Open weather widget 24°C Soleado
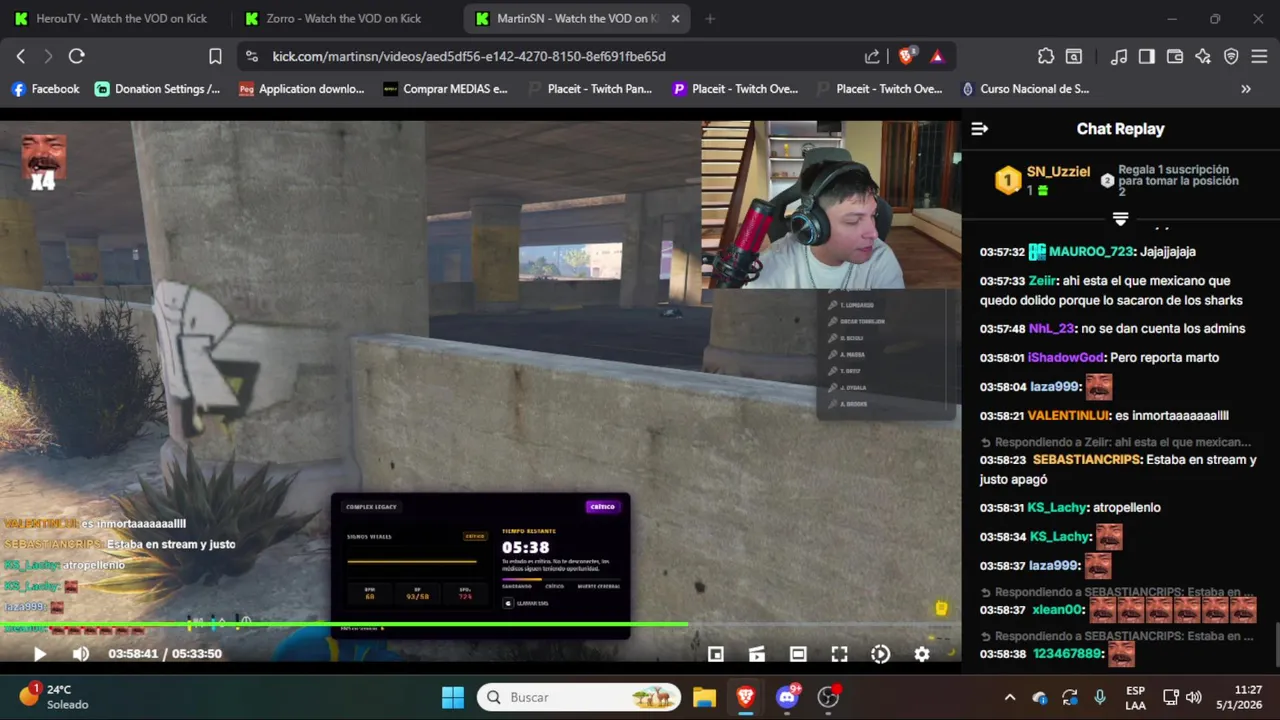 pos(54,697)
